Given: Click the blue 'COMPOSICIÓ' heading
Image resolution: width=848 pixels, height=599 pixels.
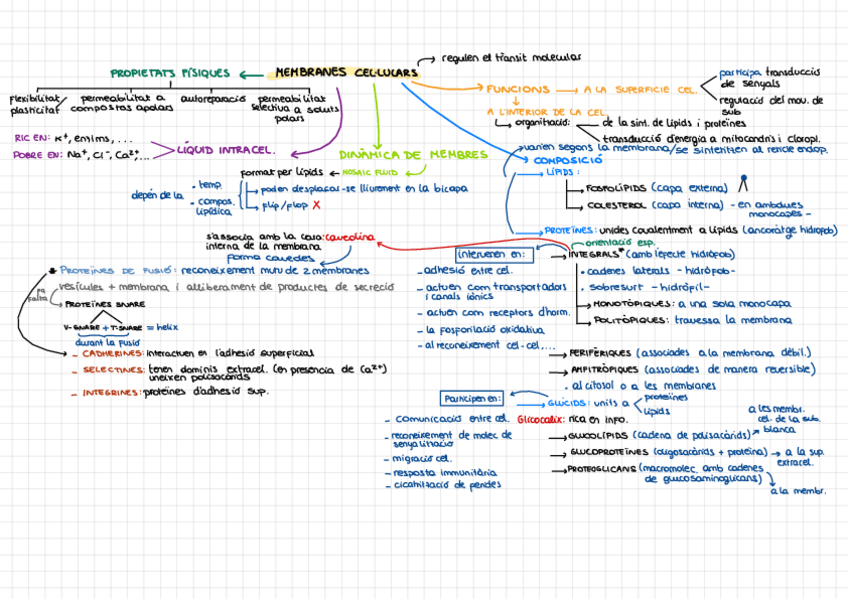Looking at the screenshot, I should point(568,160).
